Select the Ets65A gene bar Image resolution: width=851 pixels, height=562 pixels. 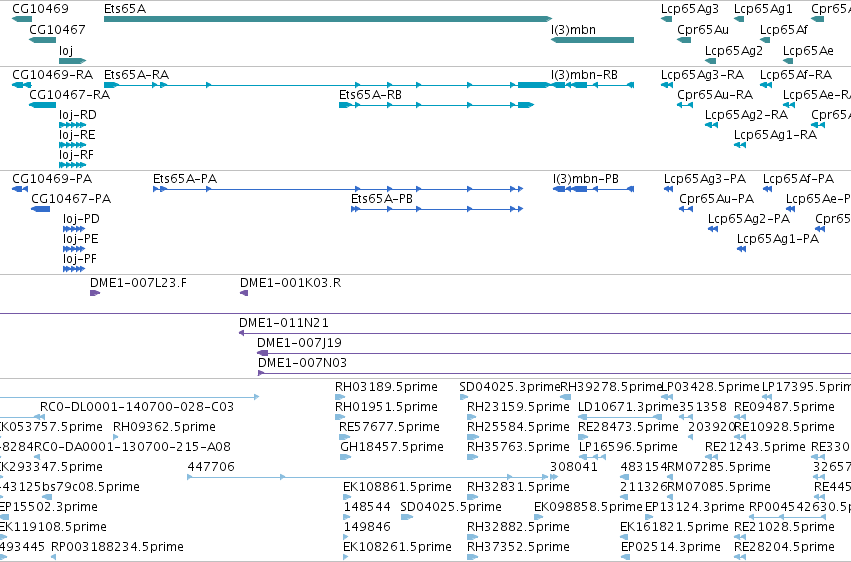tap(328, 19)
